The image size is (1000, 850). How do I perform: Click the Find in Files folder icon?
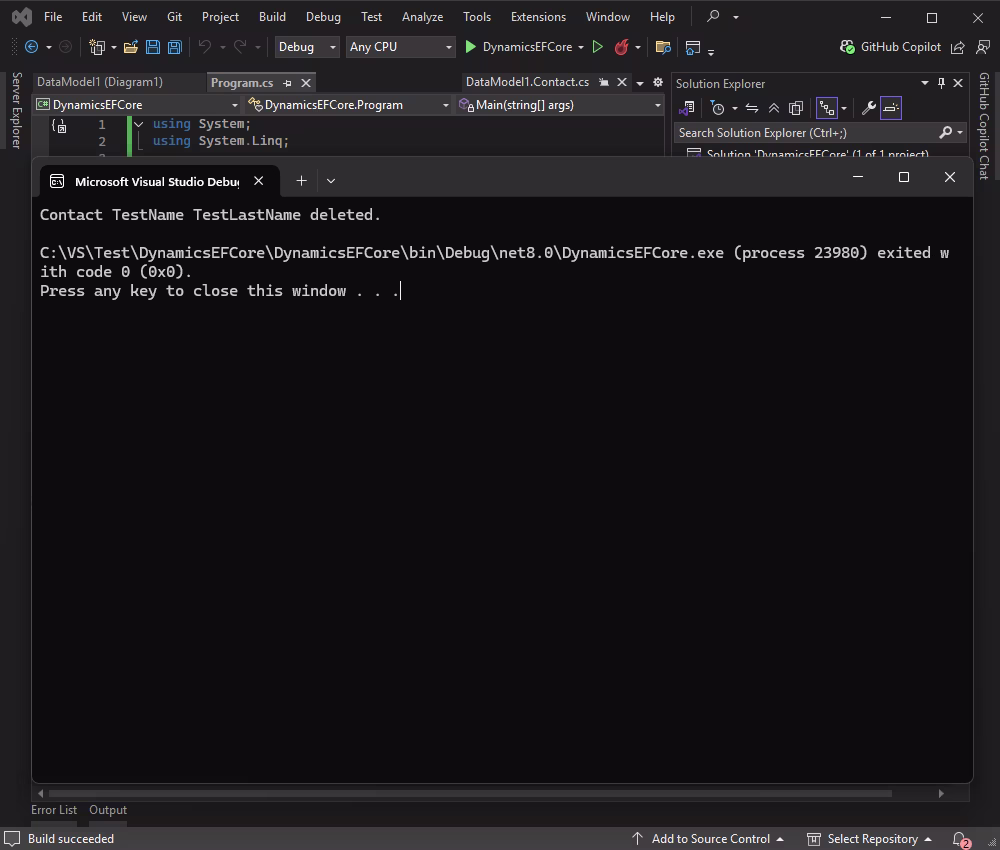coord(663,47)
